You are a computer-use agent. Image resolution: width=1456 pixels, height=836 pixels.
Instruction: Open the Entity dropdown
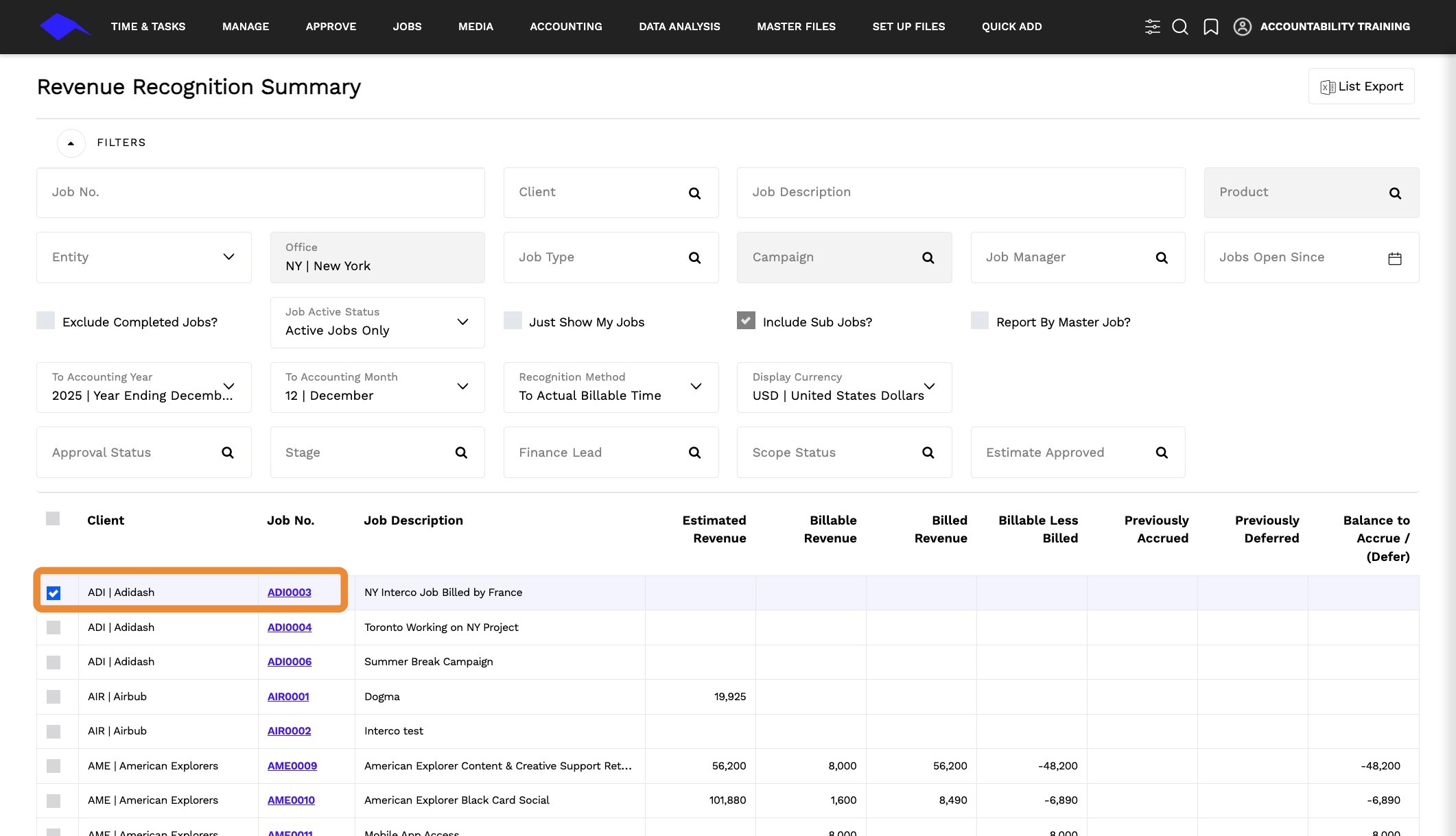(x=144, y=257)
